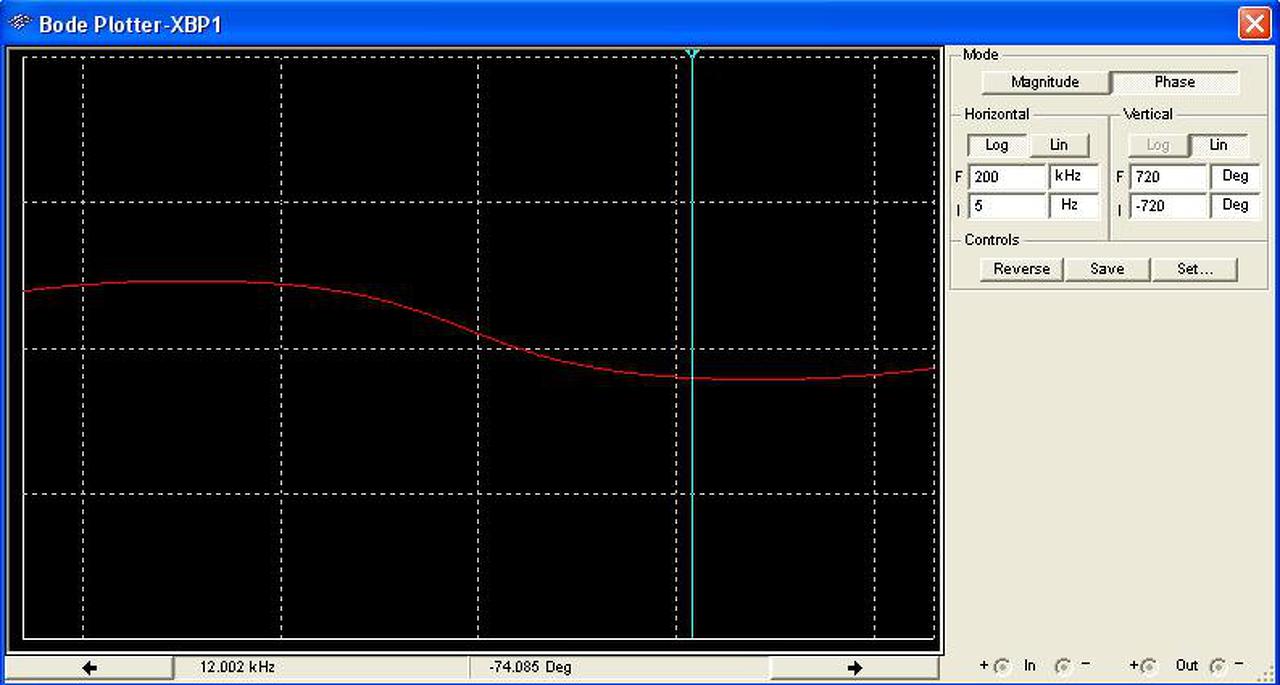
Task: Set the vertical axis to Lin
Action: 1218,145
